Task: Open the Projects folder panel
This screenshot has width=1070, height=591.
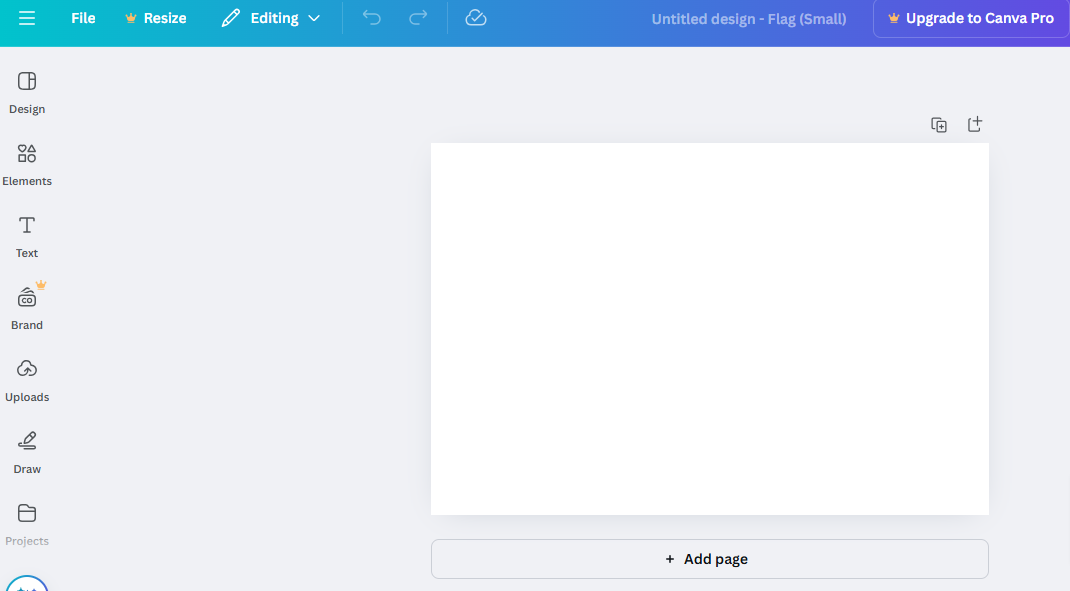Action: 27,524
